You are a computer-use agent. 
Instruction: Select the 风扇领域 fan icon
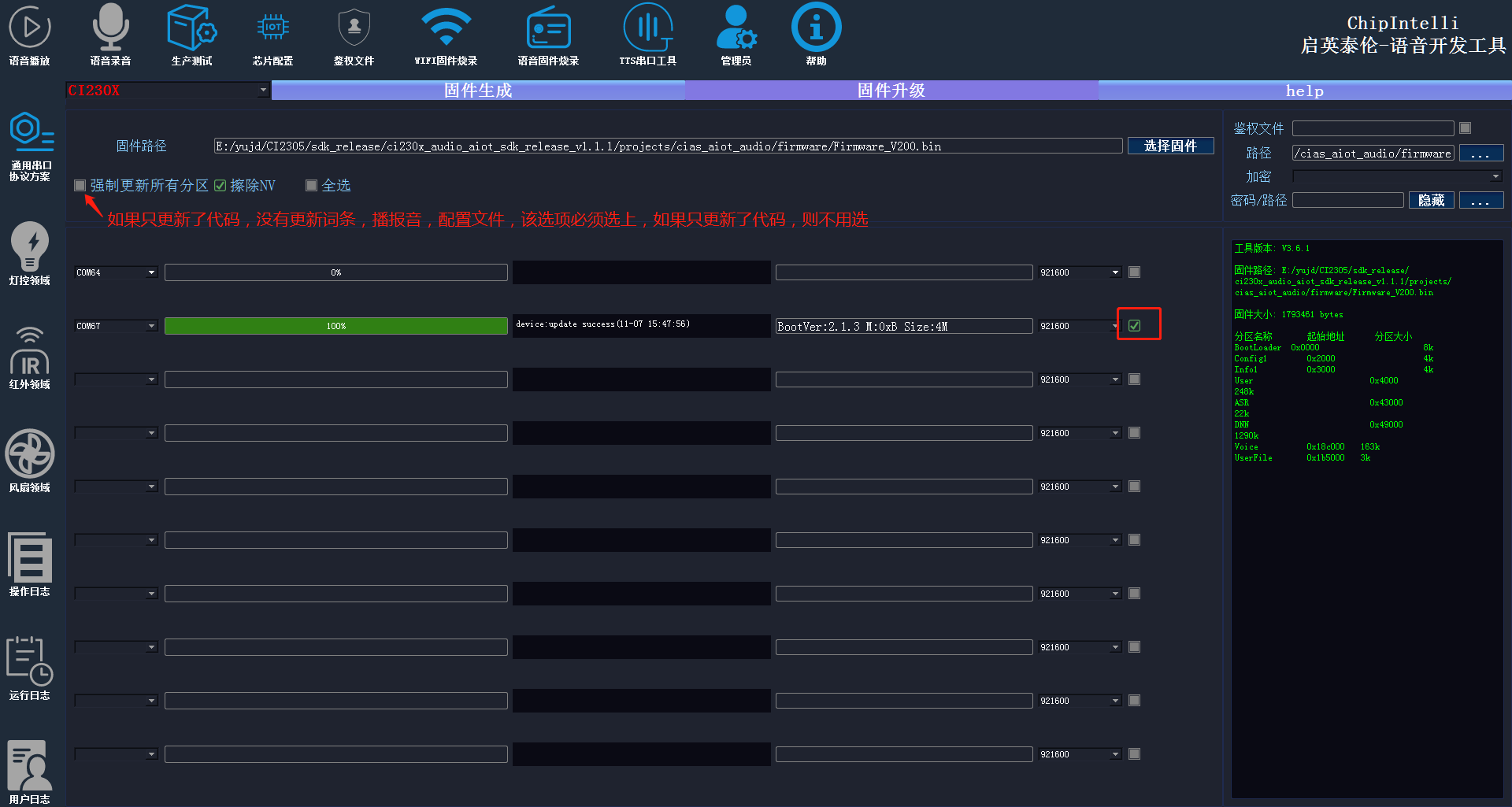(x=30, y=461)
